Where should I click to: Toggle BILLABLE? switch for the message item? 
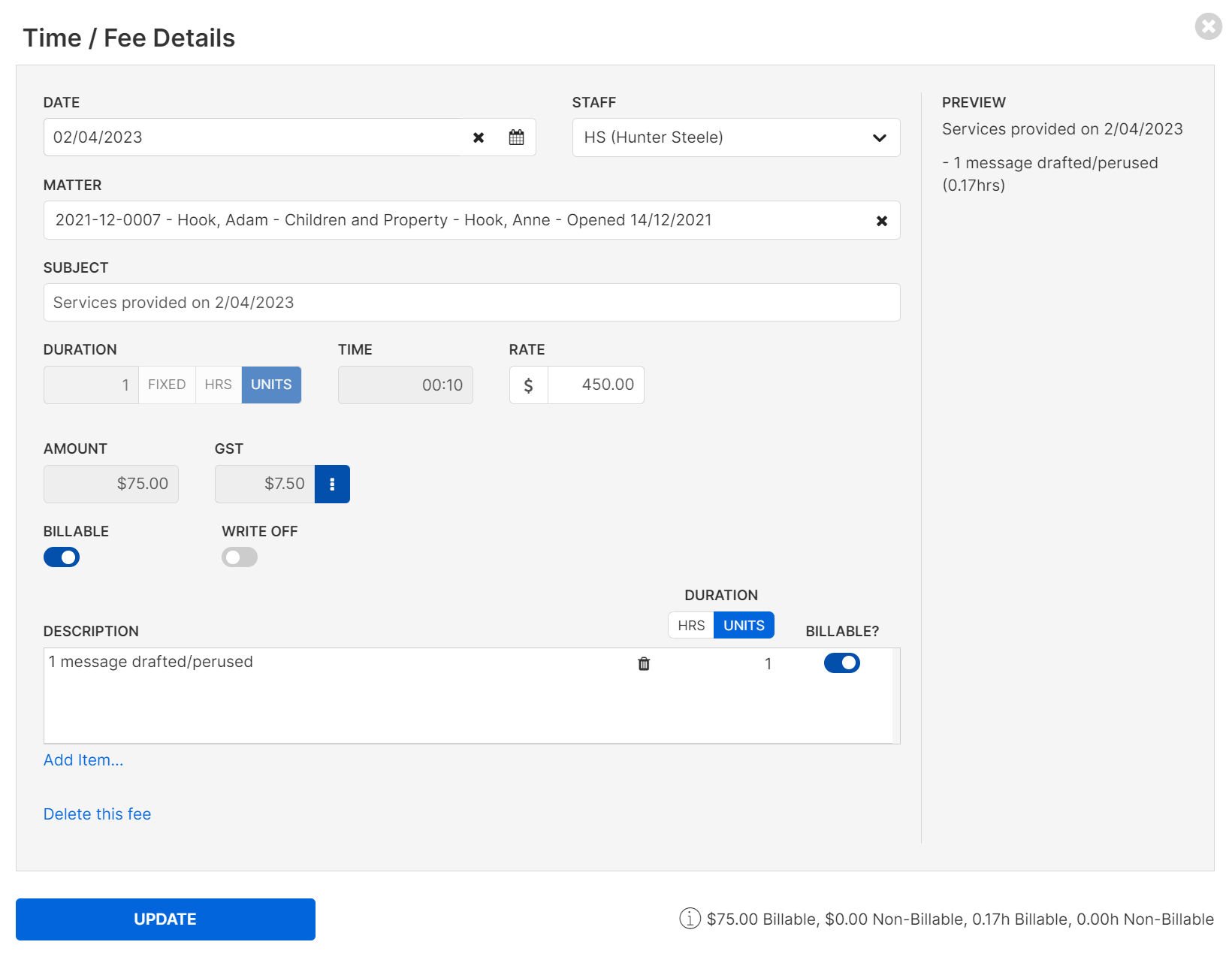pos(842,663)
